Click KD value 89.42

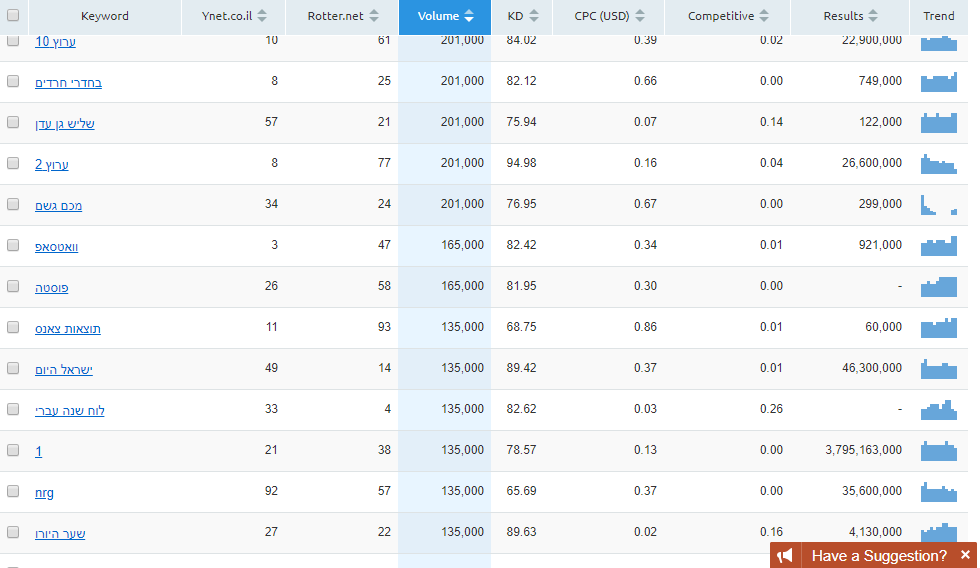(521, 368)
